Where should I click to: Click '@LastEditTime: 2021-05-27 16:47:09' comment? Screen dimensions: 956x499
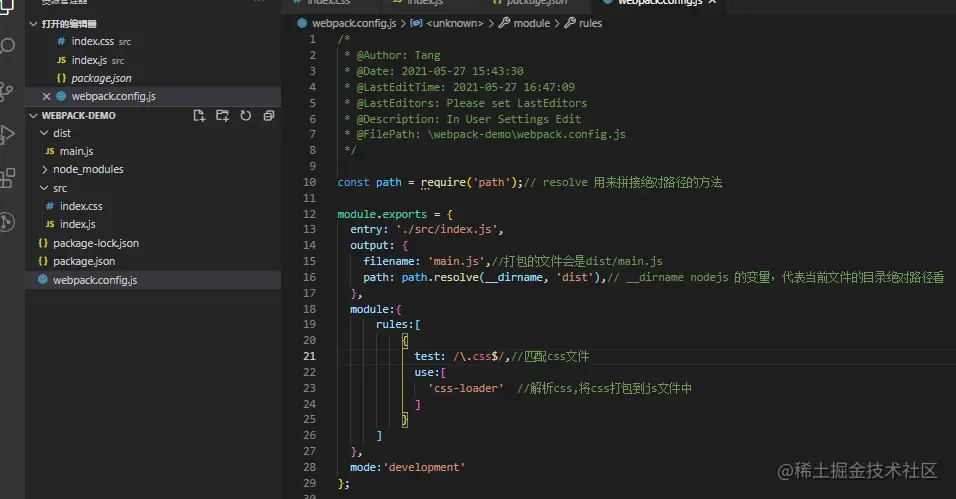[x=465, y=87]
